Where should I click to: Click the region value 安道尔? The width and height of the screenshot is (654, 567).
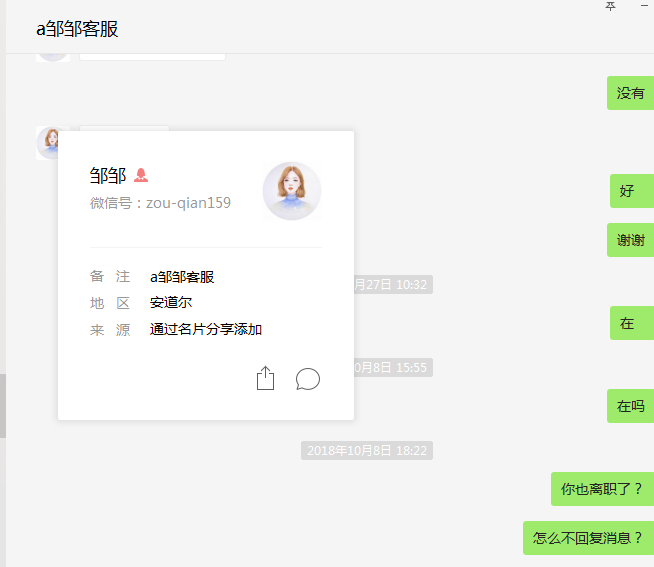click(x=171, y=303)
